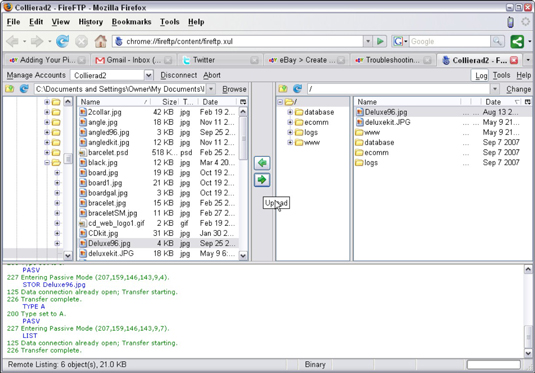This screenshot has height=373, width=535.
Task: Open the File menu
Action: click(13, 22)
